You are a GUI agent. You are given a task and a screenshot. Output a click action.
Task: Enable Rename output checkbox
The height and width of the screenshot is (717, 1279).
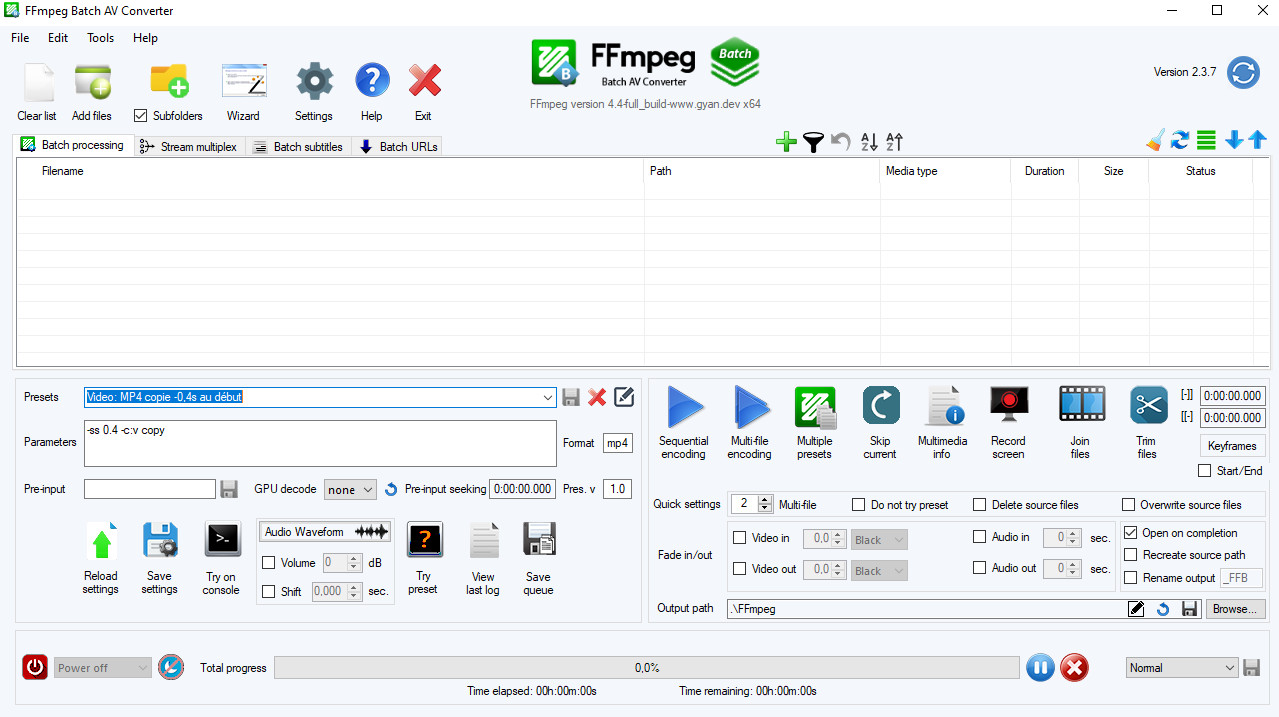[x=1131, y=578]
